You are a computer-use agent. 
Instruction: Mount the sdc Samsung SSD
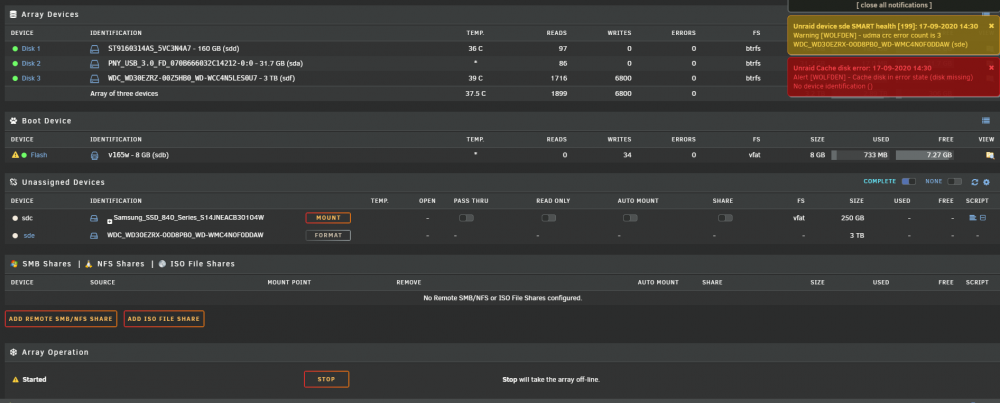pyautogui.click(x=328, y=218)
